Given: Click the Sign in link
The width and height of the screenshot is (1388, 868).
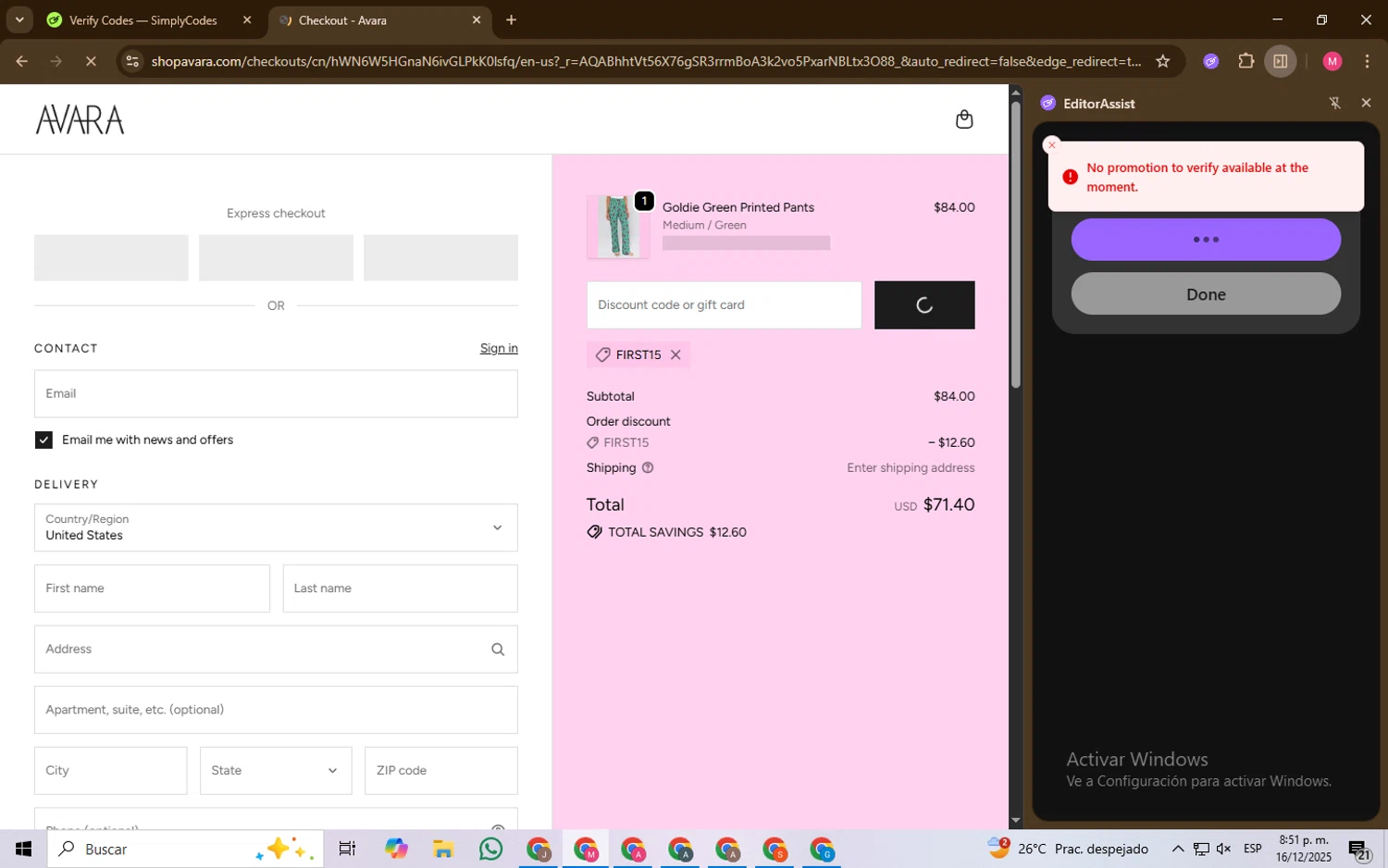Looking at the screenshot, I should 499,349.
